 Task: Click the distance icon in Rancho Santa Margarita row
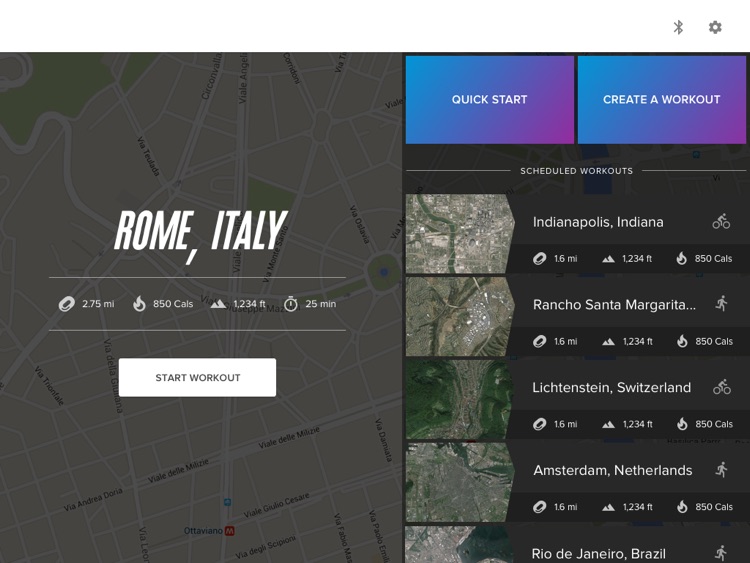coord(540,342)
